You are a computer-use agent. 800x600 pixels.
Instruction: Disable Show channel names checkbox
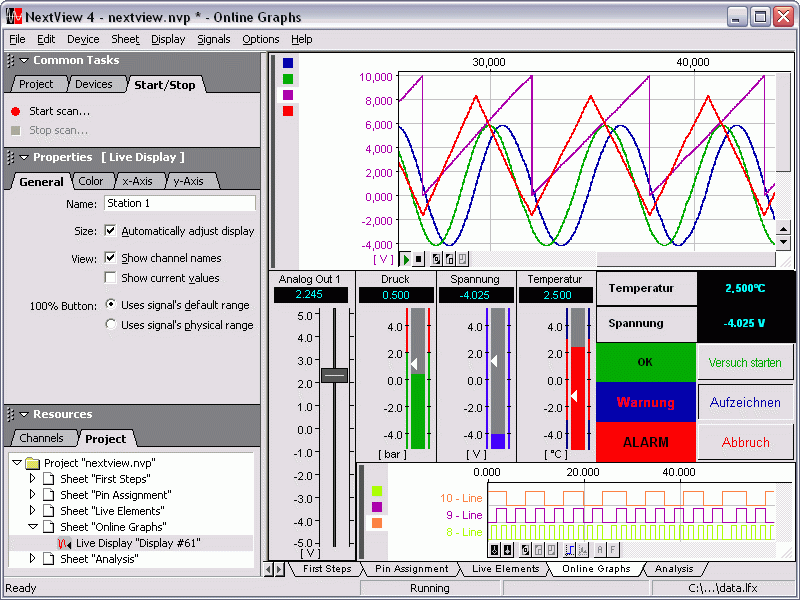pos(111,258)
